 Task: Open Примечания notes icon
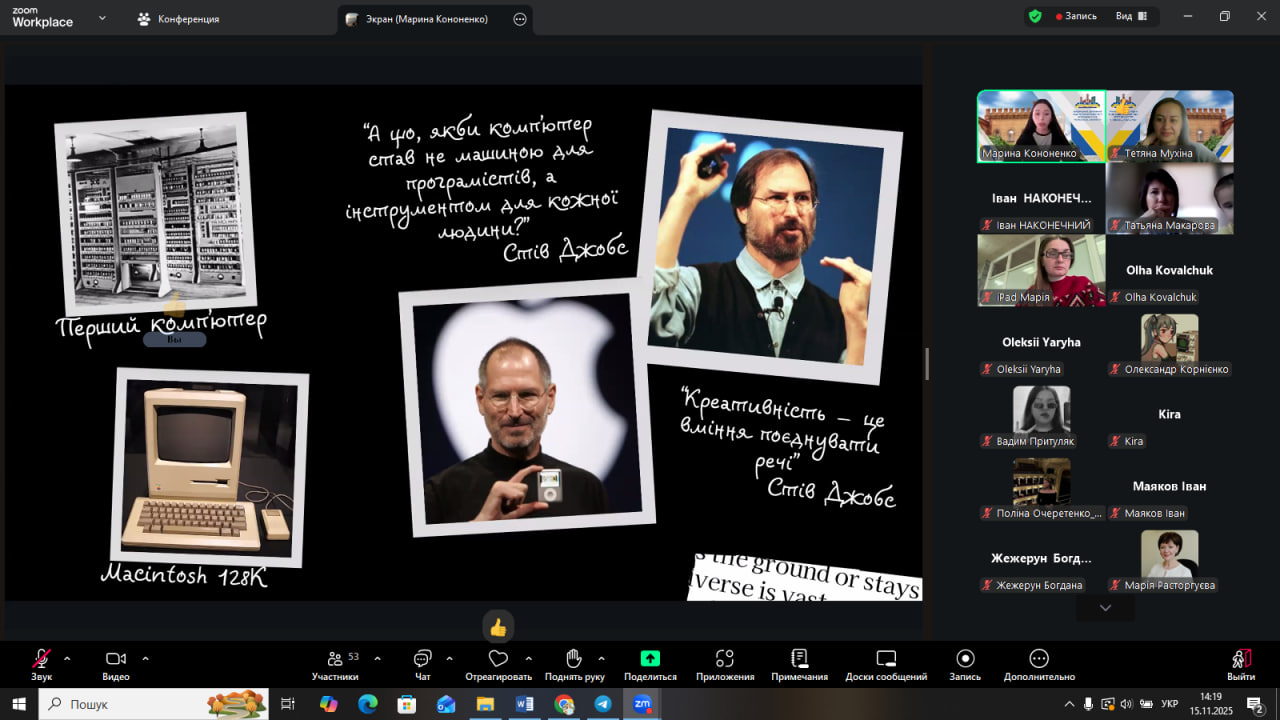pos(799,659)
